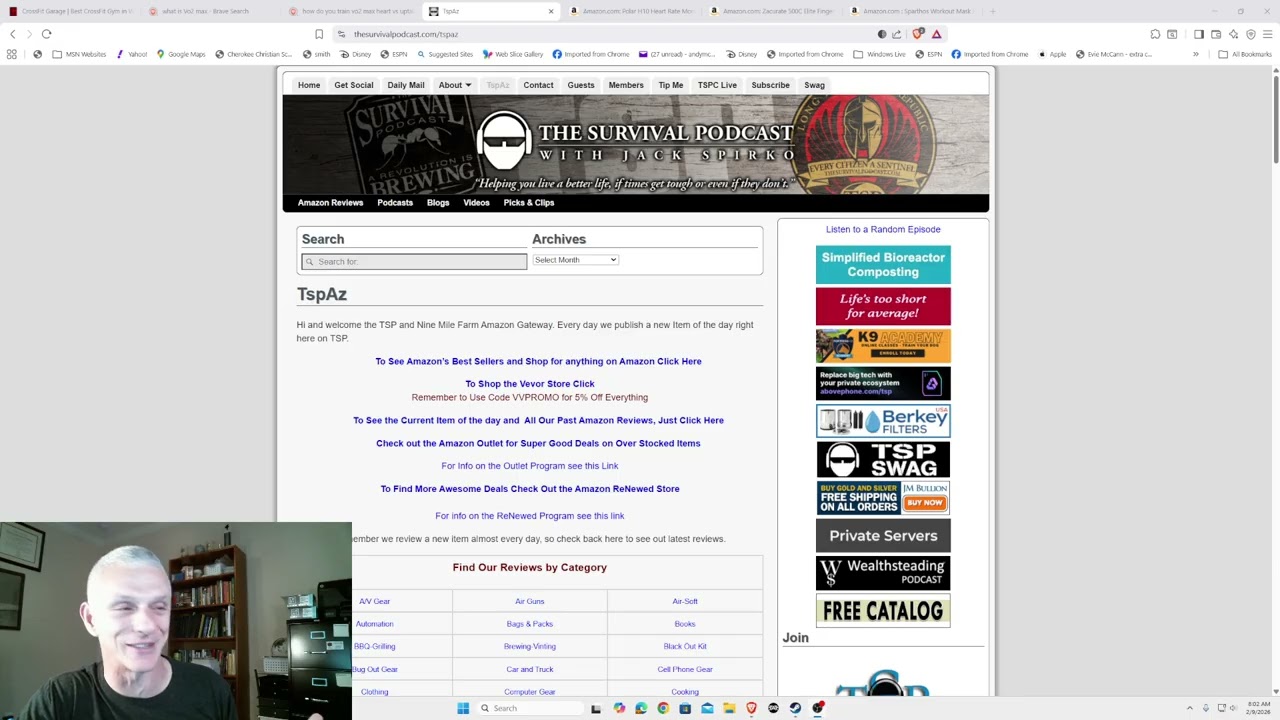Screen dimensions: 1280x720
Task: Open info on the ReNewed Program link
Action: [530, 516]
